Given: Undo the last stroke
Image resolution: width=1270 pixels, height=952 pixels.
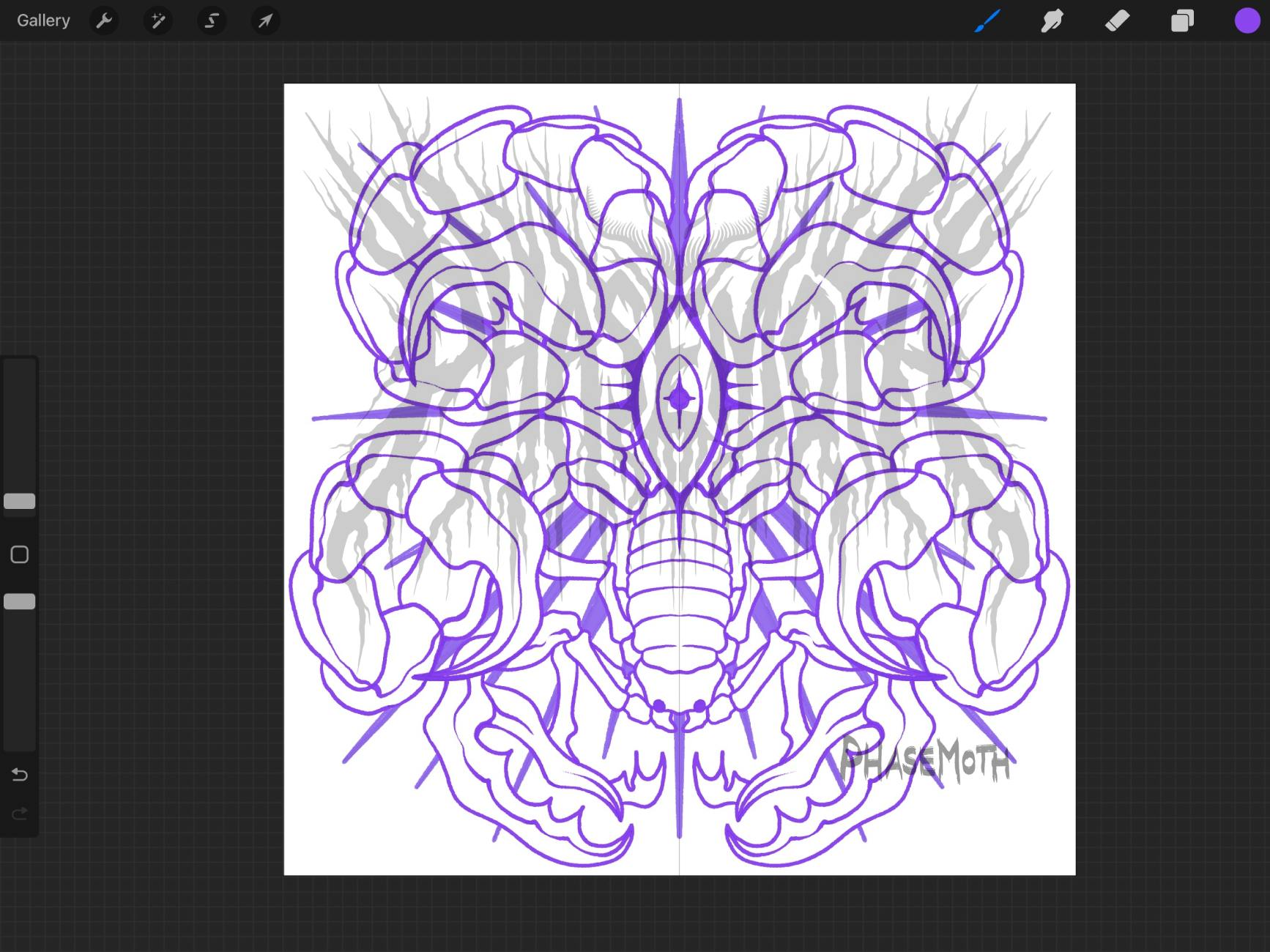Looking at the screenshot, I should pyautogui.click(x=20, y=775).
